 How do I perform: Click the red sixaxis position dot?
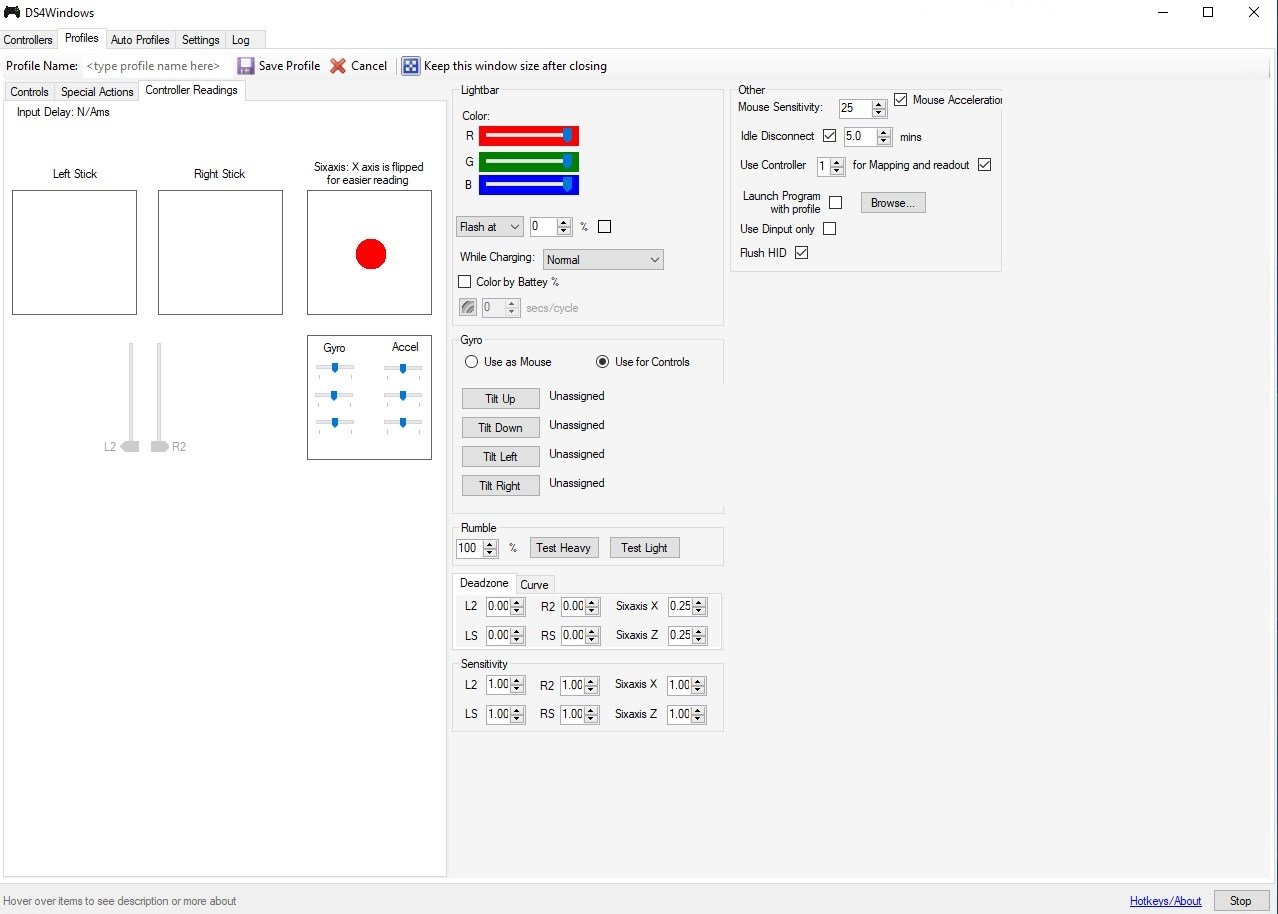371,254
